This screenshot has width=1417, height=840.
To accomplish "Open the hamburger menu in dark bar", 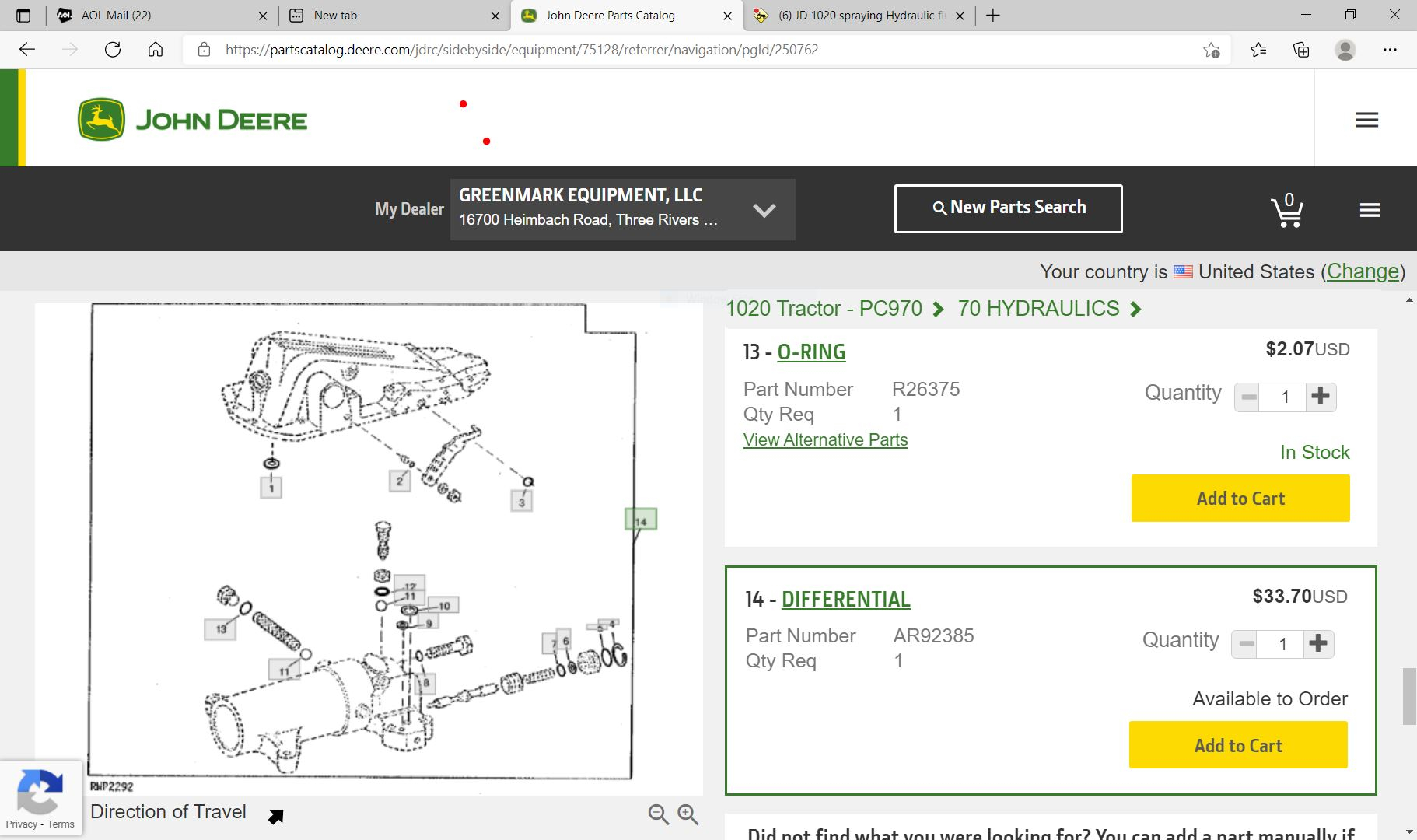I will point(1370,210).
